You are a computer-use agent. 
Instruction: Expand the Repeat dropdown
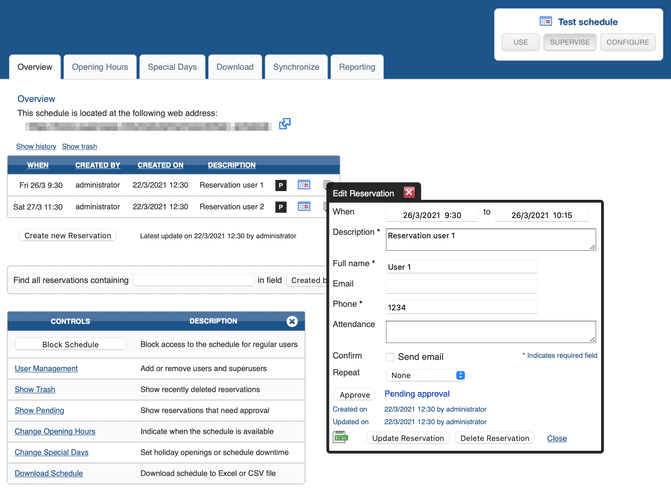coord(427,375)
